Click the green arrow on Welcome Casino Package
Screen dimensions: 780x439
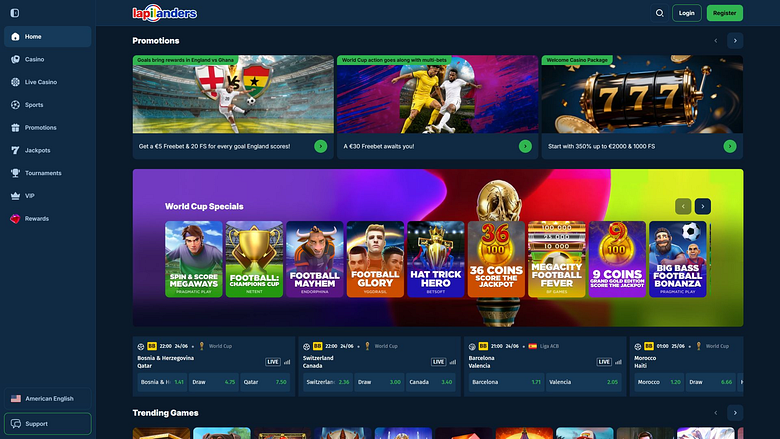pos(730,146)
